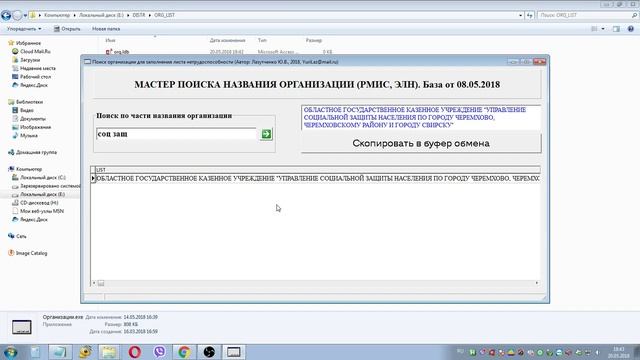Open "CD-дисковод (H:)" in the sidebar
Viewport: 640px width, 360px height.
[39, 202]
